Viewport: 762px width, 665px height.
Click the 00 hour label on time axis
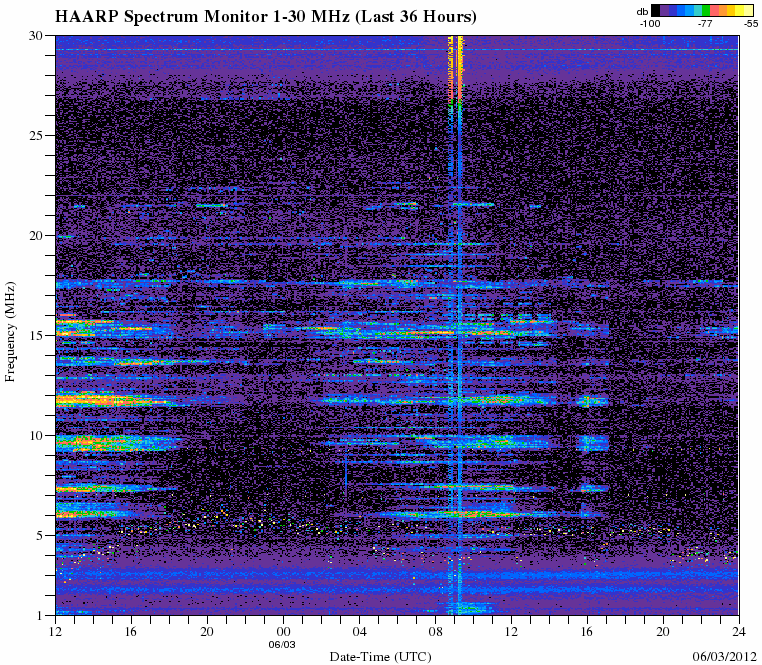pyautogui.click(x=282, y=632)
